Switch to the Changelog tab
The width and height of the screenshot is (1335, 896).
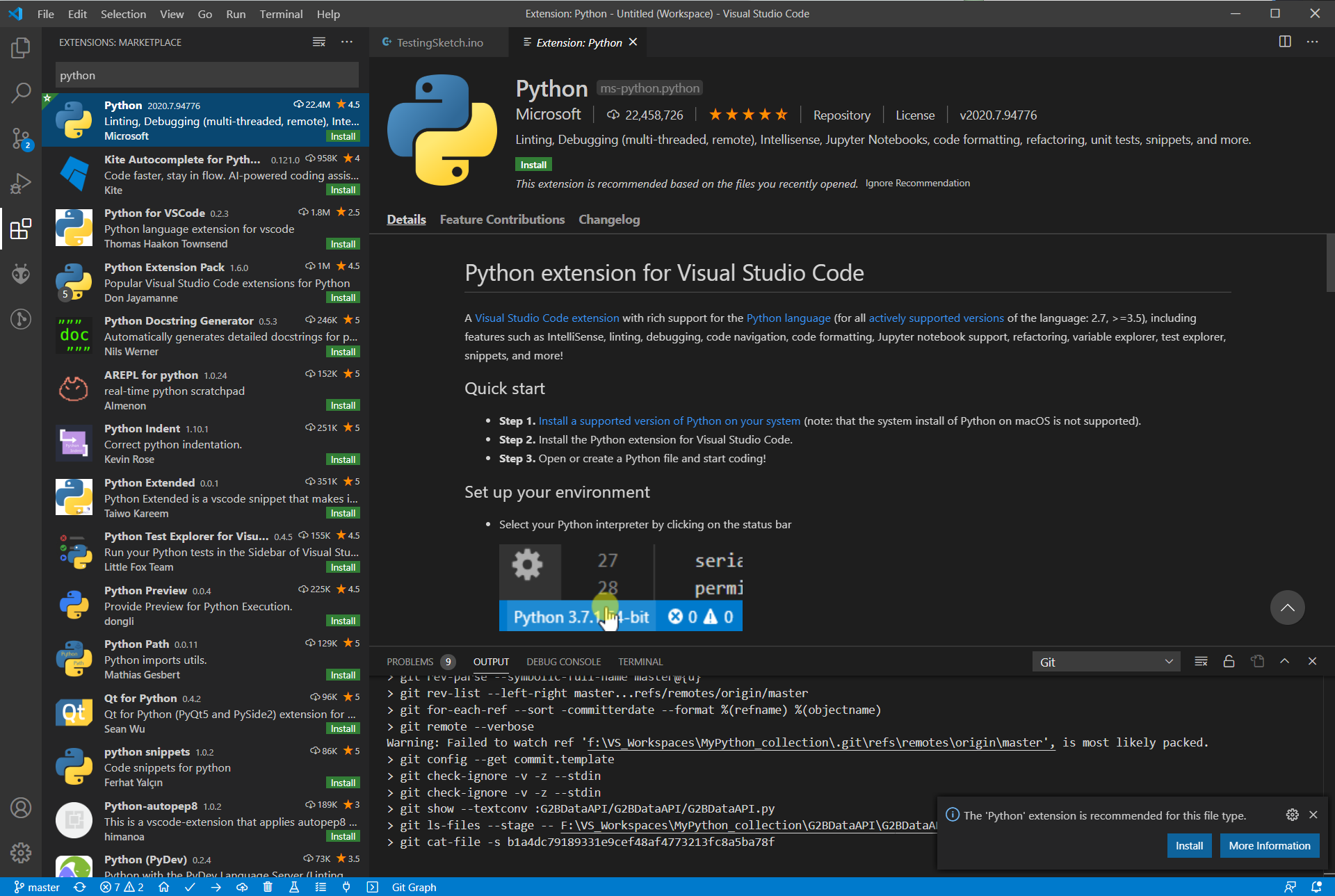coord(609,220)
